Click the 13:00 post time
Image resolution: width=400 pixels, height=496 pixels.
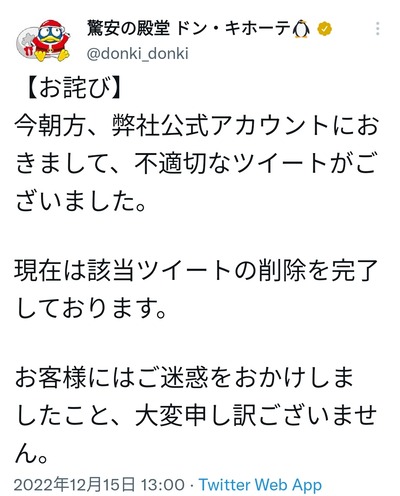pos(162,484)
